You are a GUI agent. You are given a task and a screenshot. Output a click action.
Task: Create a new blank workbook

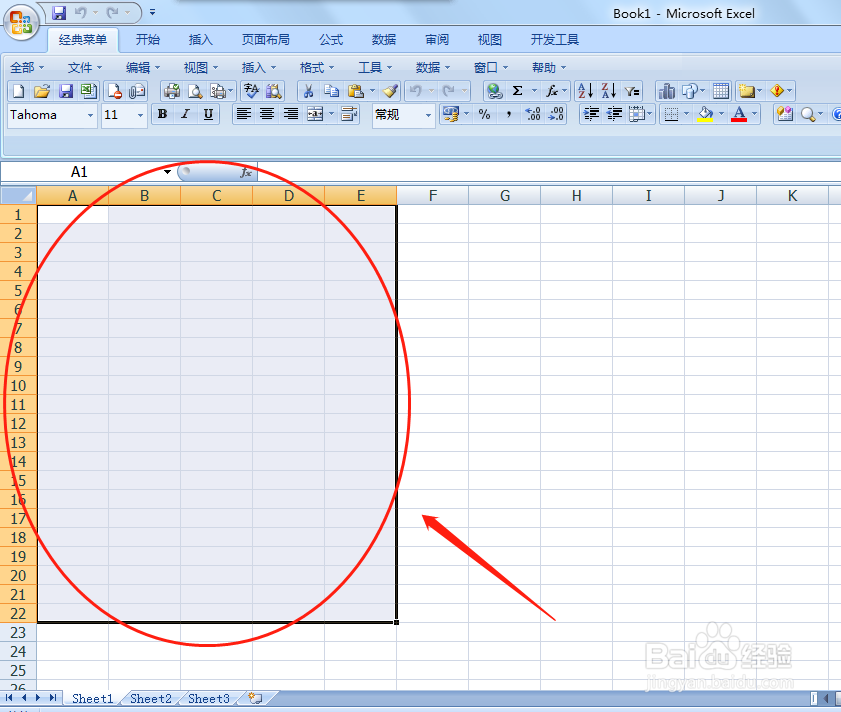tap(19, 91)
